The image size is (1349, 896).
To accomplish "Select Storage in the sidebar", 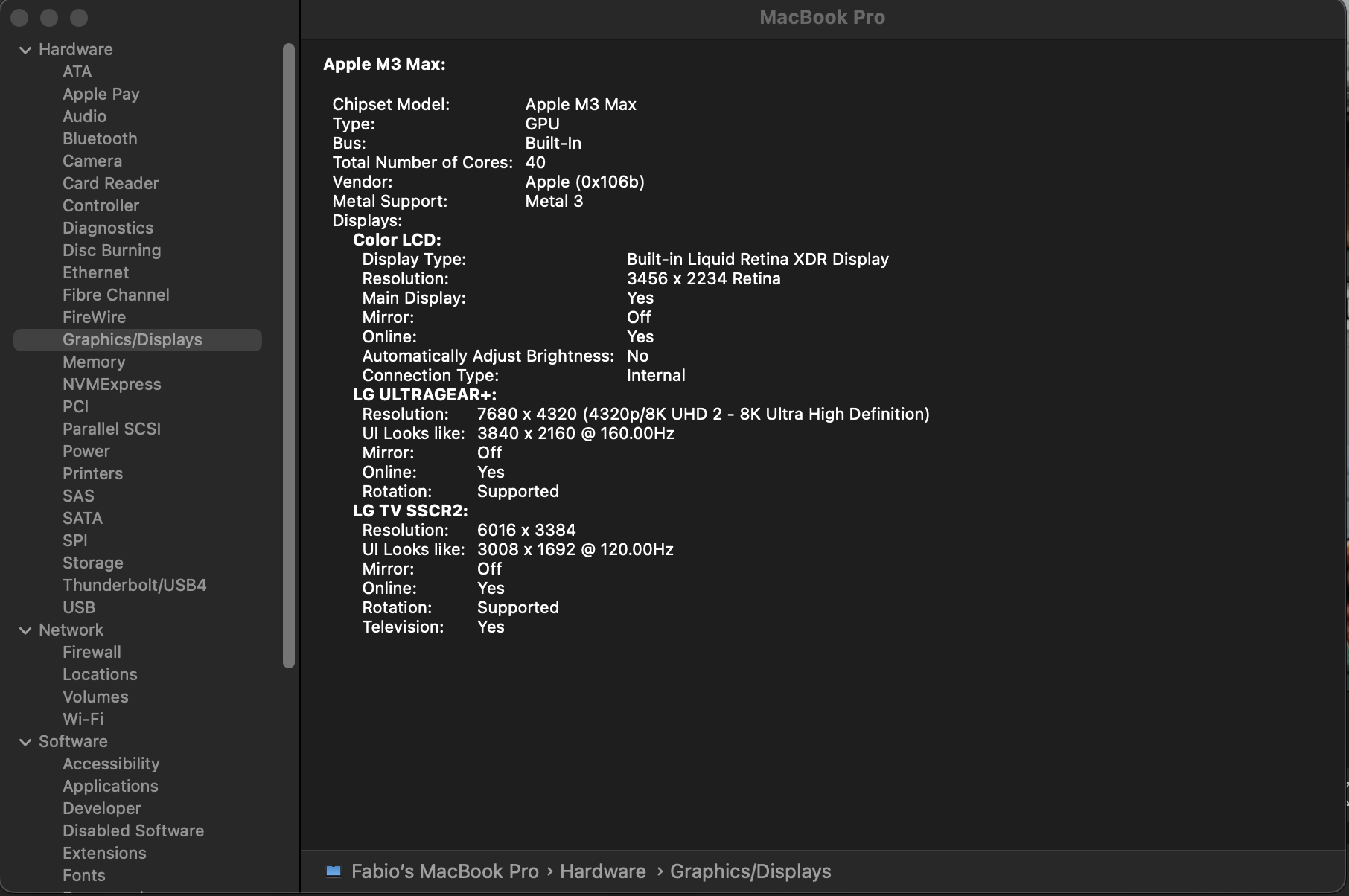I will 92,563.
